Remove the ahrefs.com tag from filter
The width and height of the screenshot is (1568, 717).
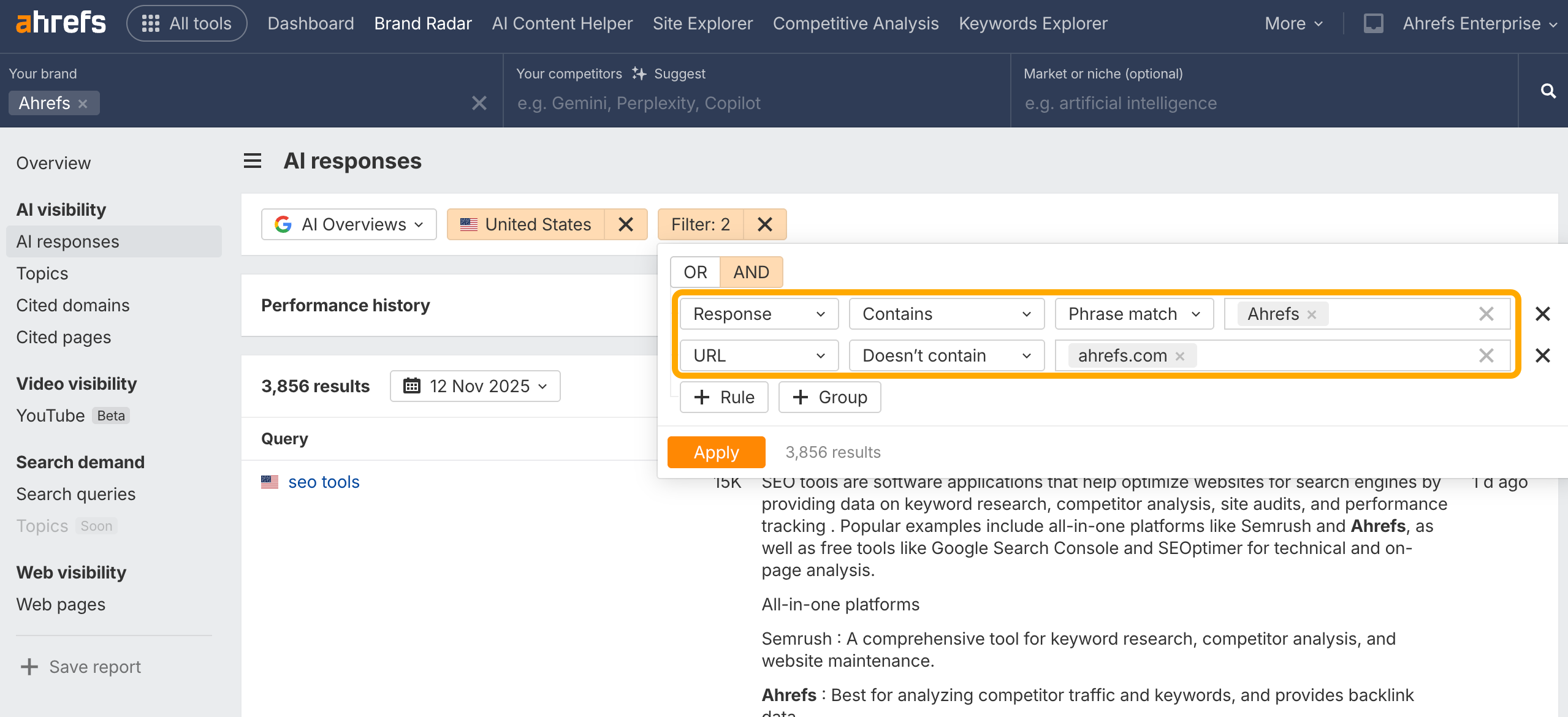tap(1180, 356)
